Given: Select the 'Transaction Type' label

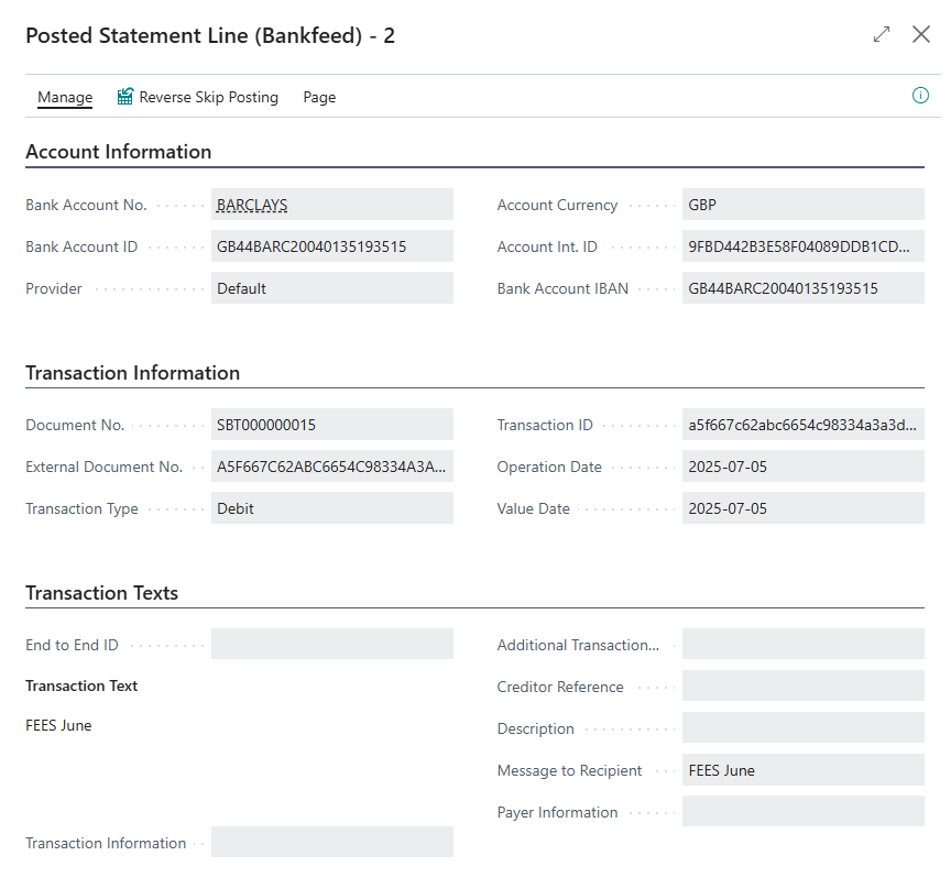Looking at the screenshot, I should pyautogui.click(x=82, y=508).
